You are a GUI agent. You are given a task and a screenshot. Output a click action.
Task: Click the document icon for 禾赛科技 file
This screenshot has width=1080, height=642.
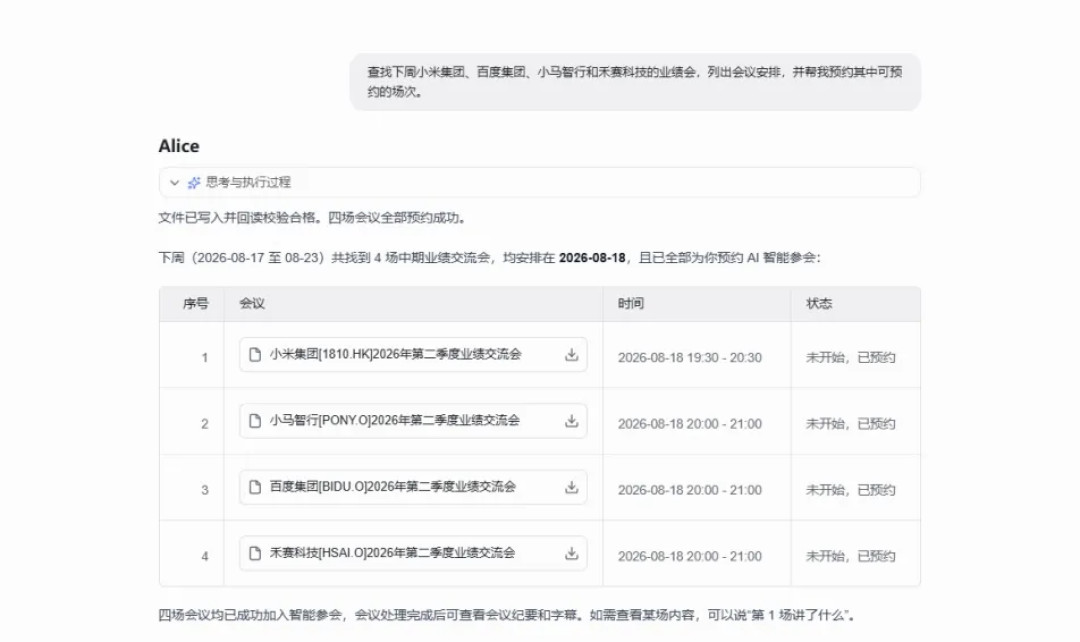click(255, 553)
